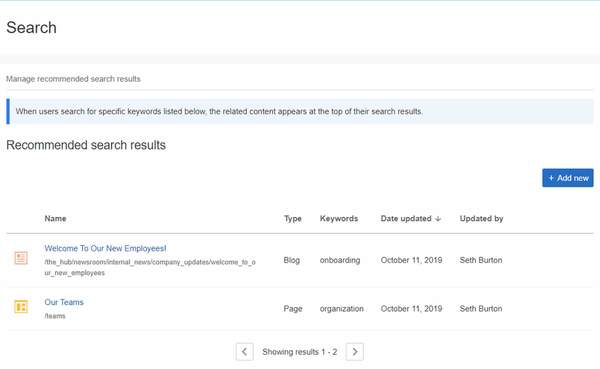Click the Add new button
Image resolution: width=600 pixels, height=369 pixels.
[x=567, y=178]
